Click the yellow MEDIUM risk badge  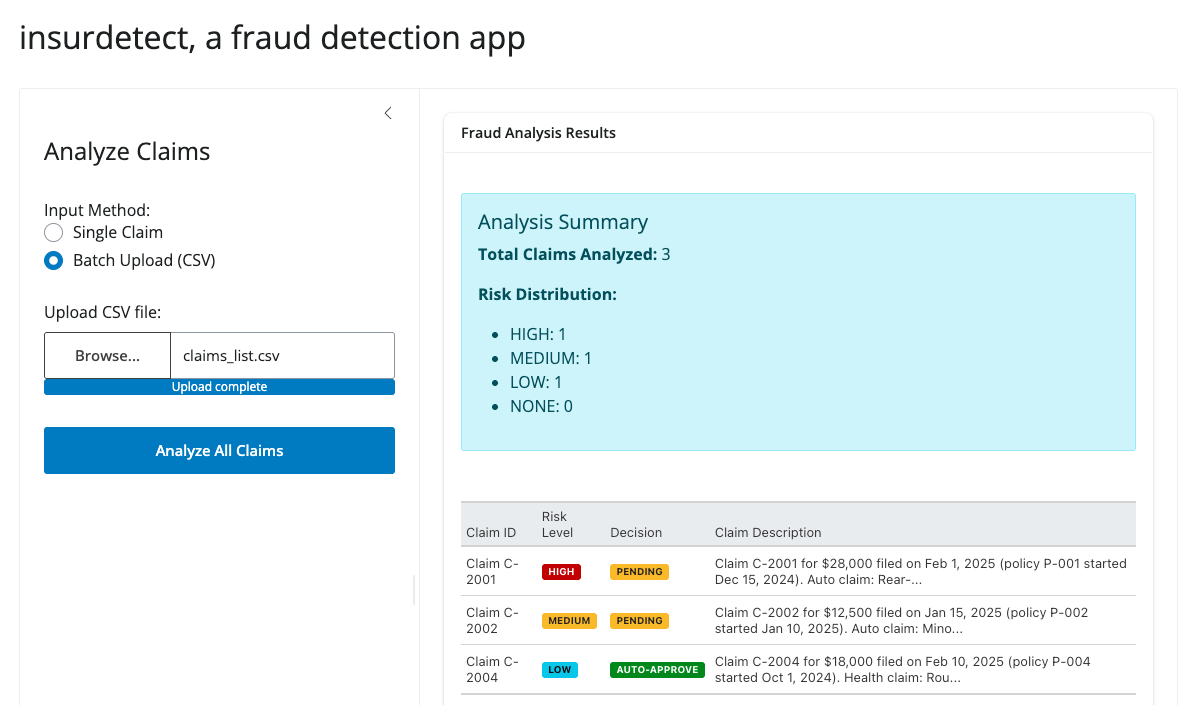[x=569, y=621]
